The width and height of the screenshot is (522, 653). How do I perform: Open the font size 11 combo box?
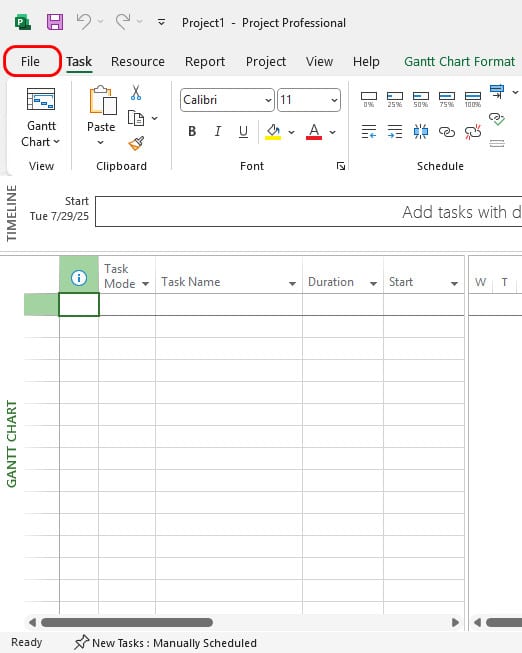309,100
